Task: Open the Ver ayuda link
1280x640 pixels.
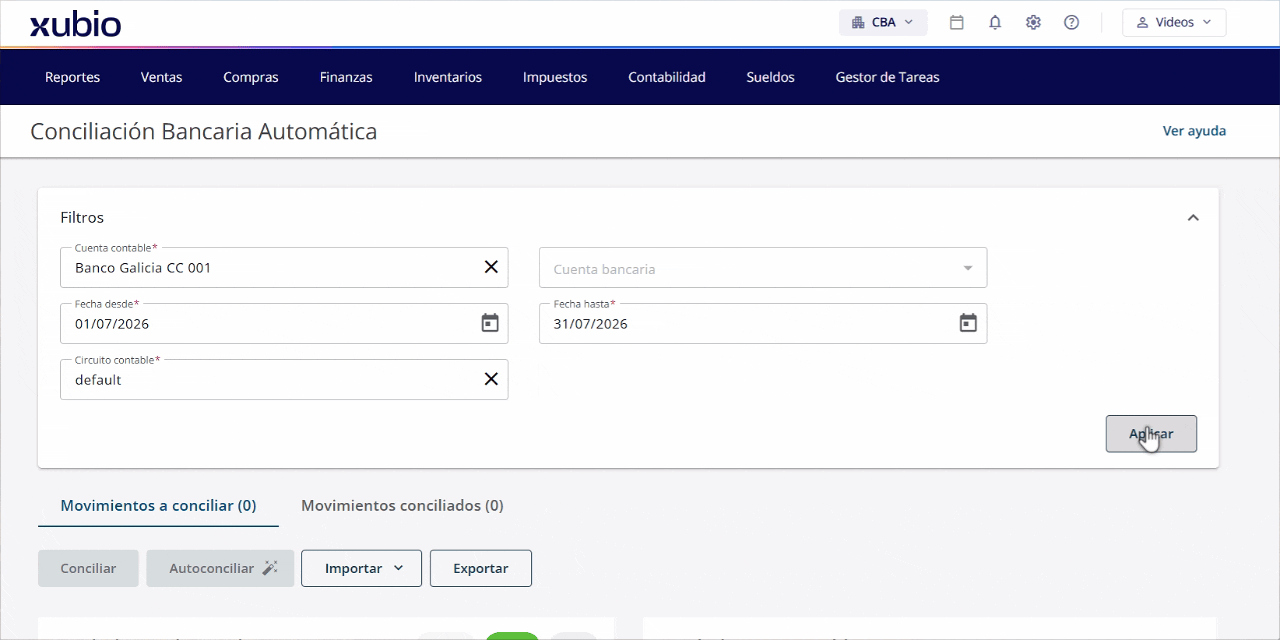Action: click(1194, 131)
